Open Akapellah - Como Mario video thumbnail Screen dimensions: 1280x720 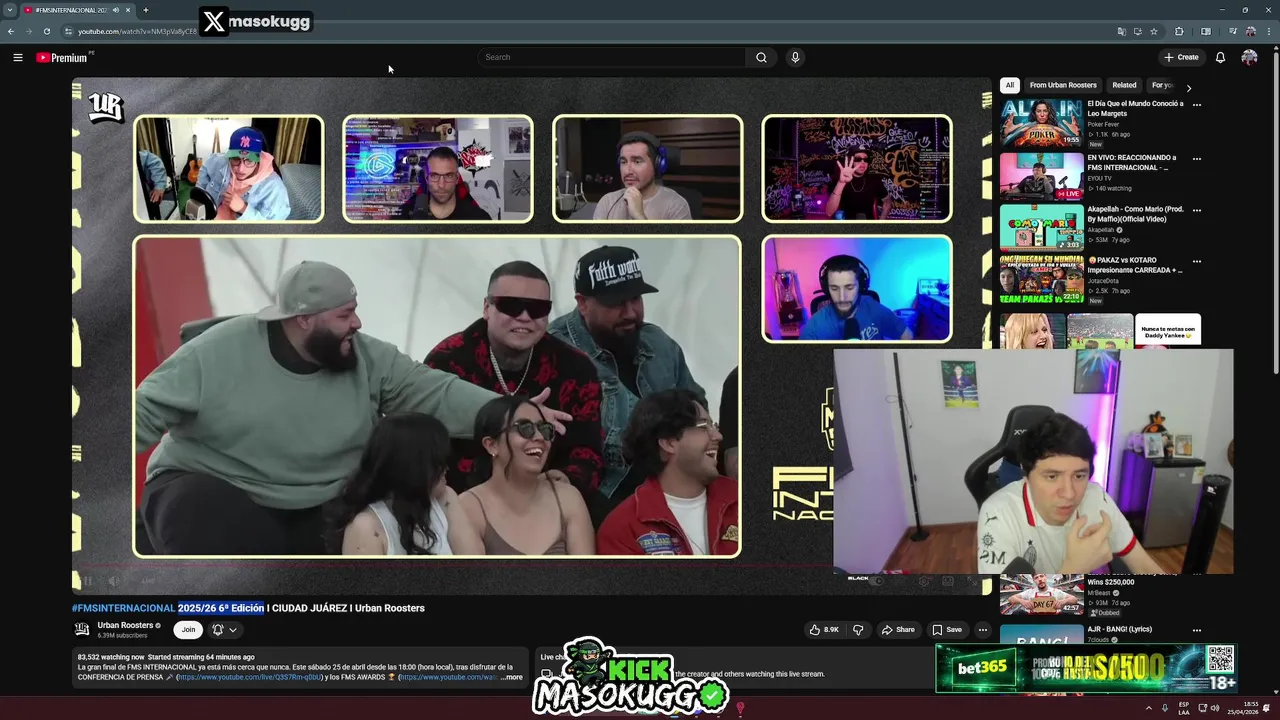[1041, 227]
